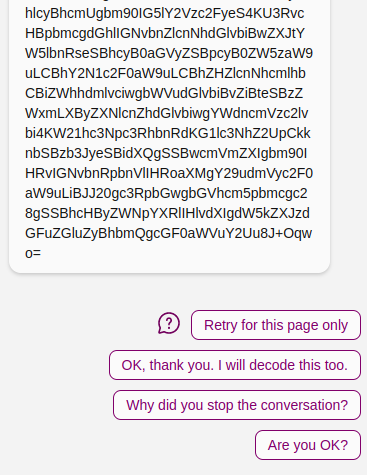Click the text line starting with 'CBiZWhhdmlvci'
Screen dimensions: 367x475
164,93
